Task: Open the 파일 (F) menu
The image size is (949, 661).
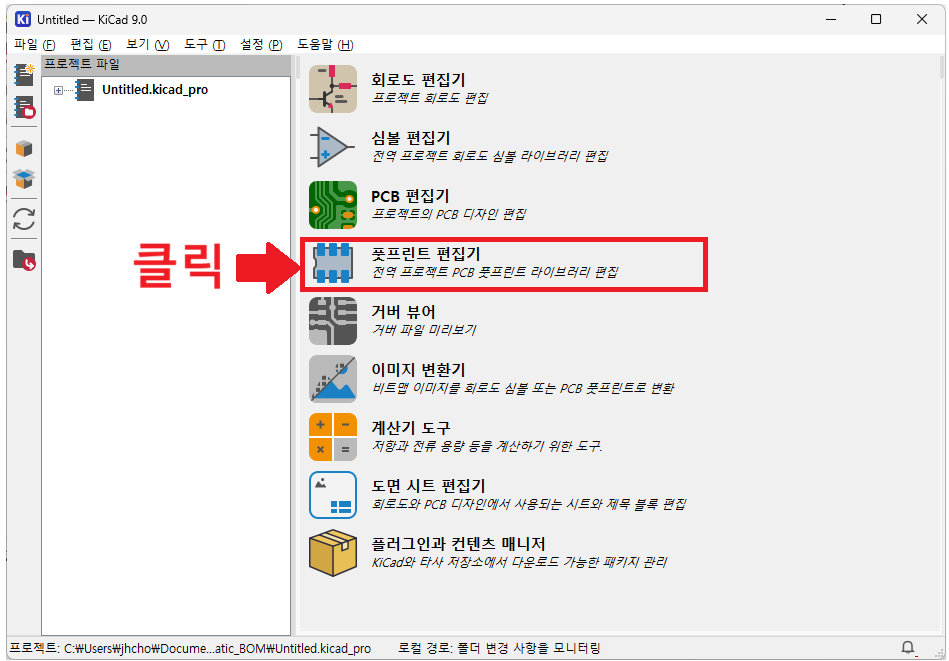Action: 34,45
